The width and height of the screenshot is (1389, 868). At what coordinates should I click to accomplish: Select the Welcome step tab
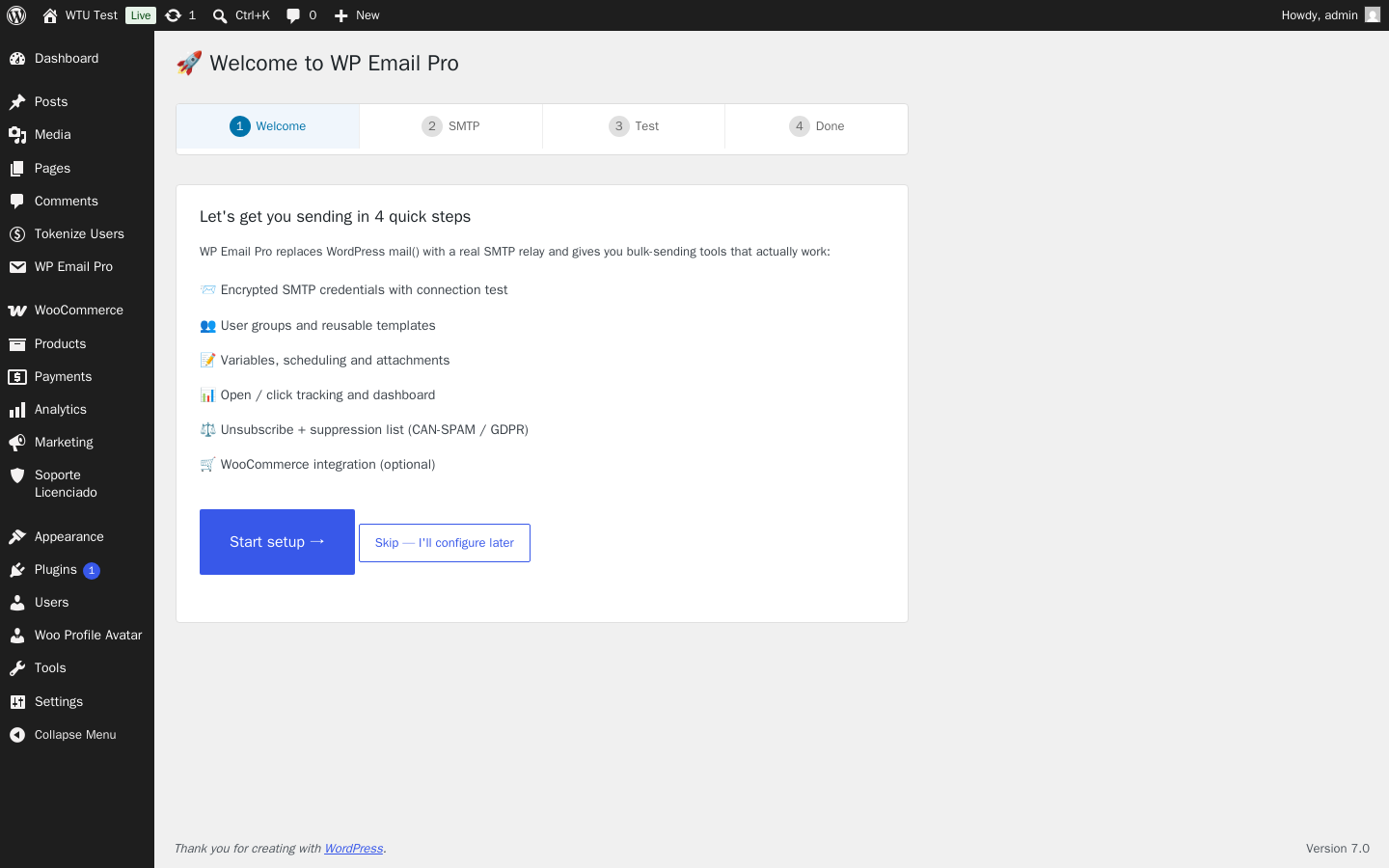[x=268, y=126]
